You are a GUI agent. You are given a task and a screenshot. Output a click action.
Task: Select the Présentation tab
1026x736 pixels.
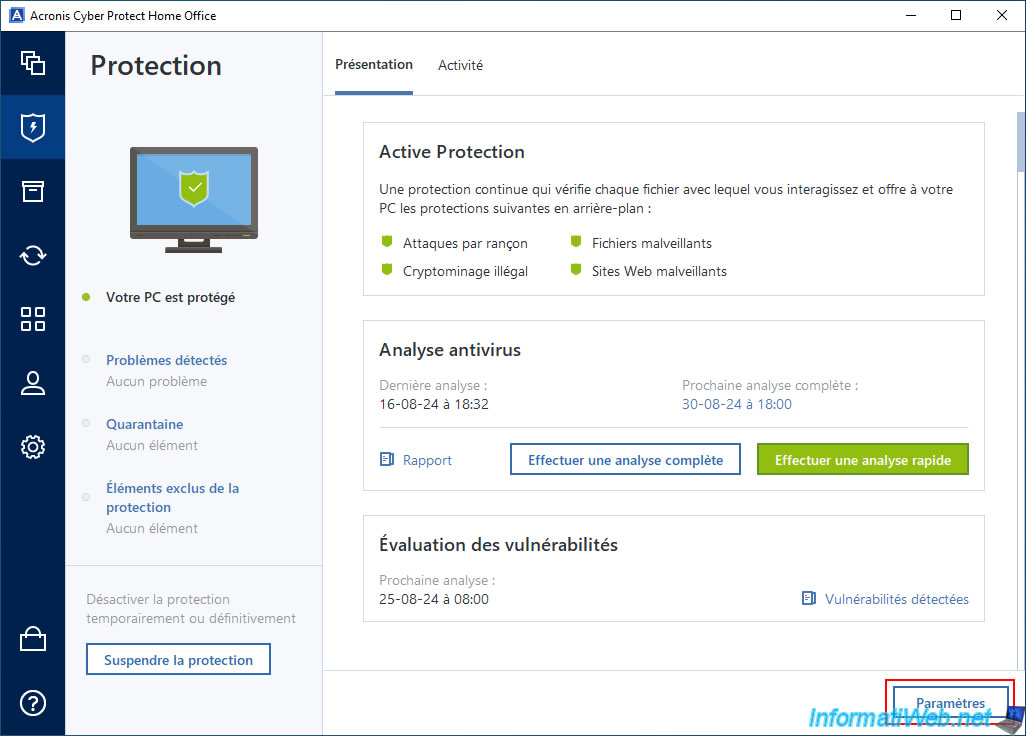click(373, 65)
